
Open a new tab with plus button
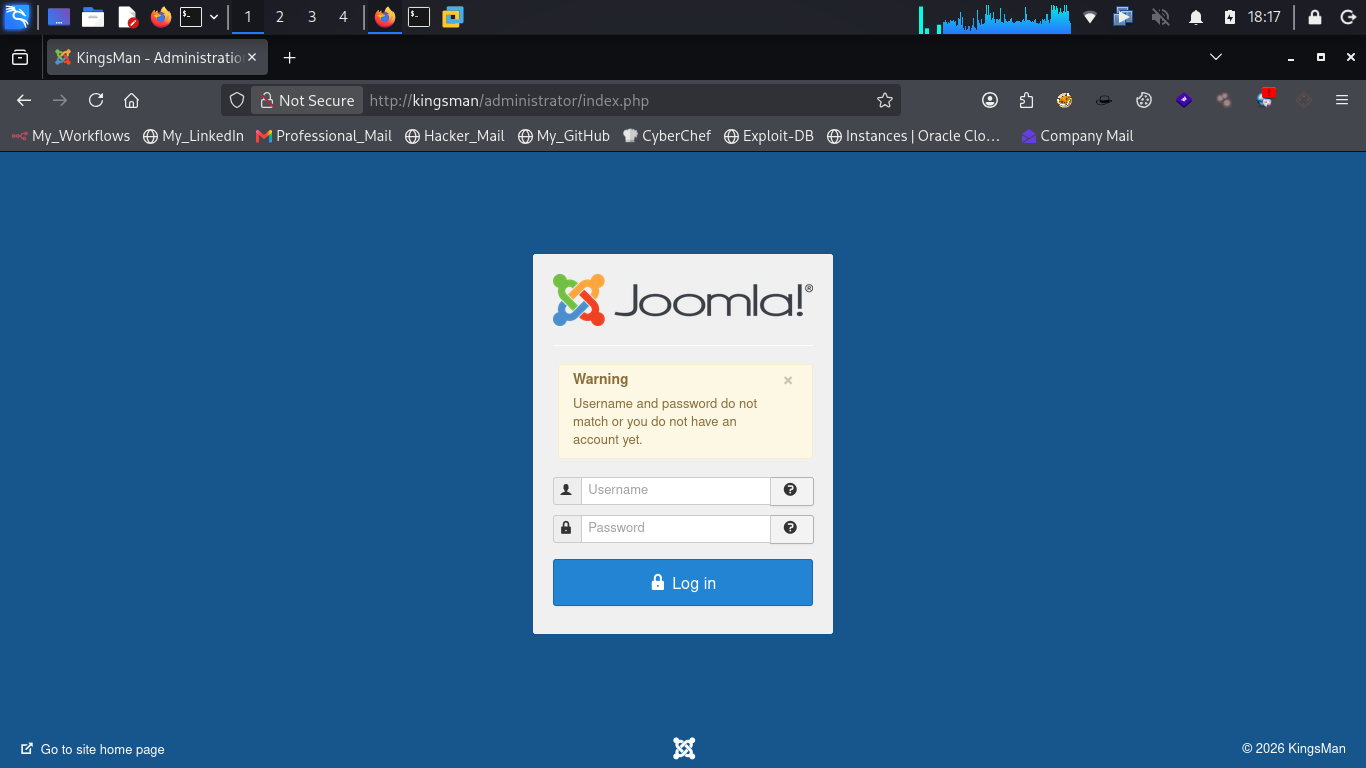pos(289,58)
